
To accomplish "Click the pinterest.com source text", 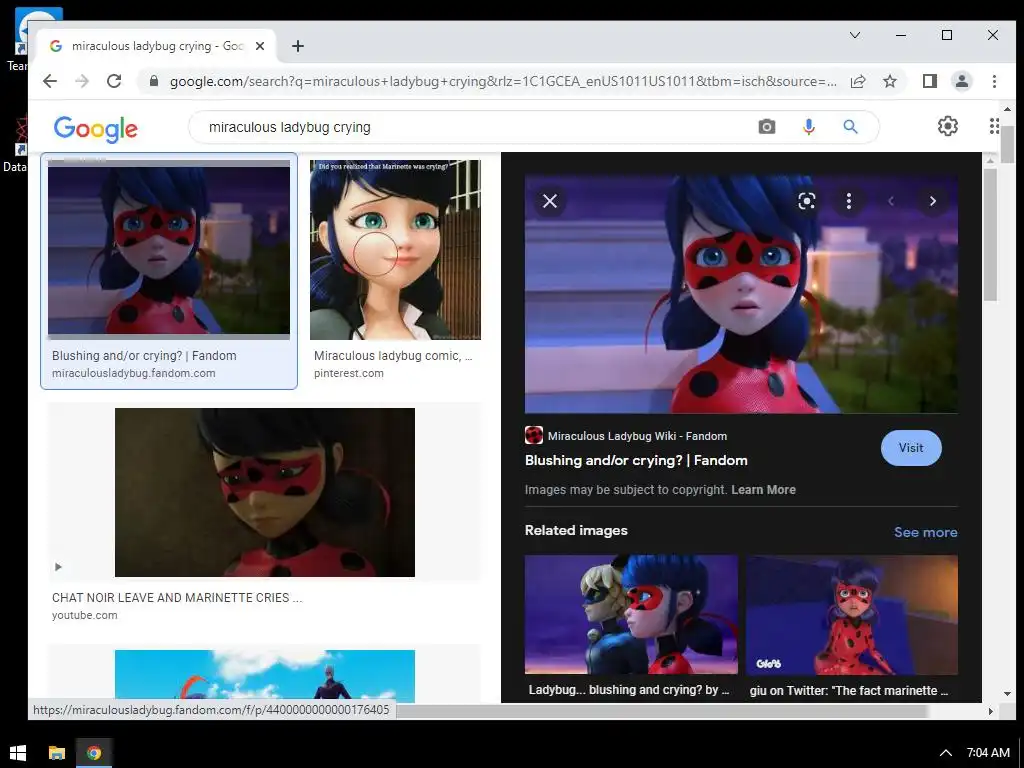I will (349, 374).
